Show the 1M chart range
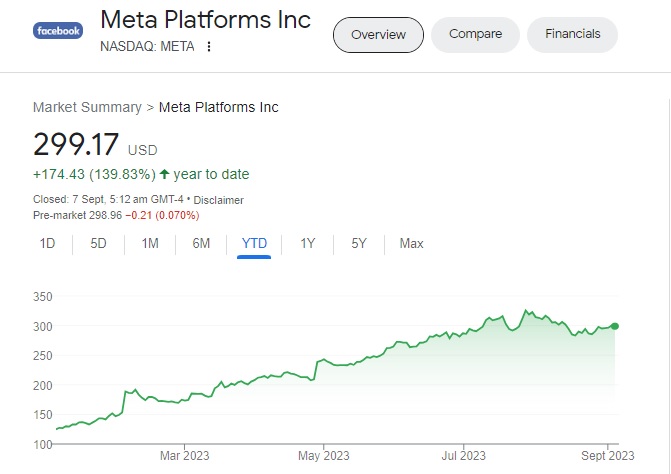671x474 pixels. click(150, 243)
